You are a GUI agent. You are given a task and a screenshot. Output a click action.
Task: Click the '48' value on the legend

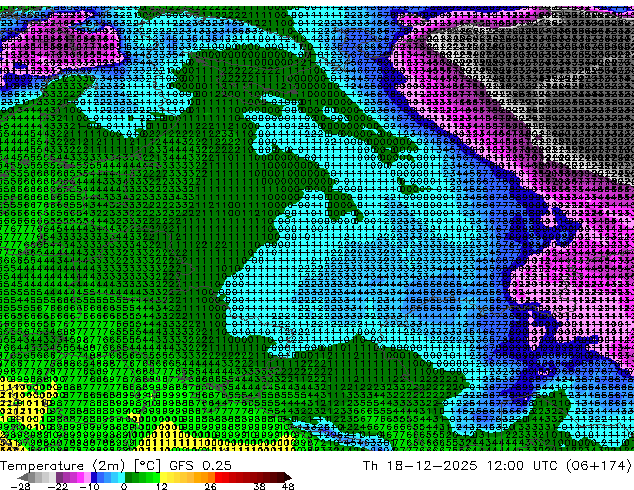click(288, 486)
